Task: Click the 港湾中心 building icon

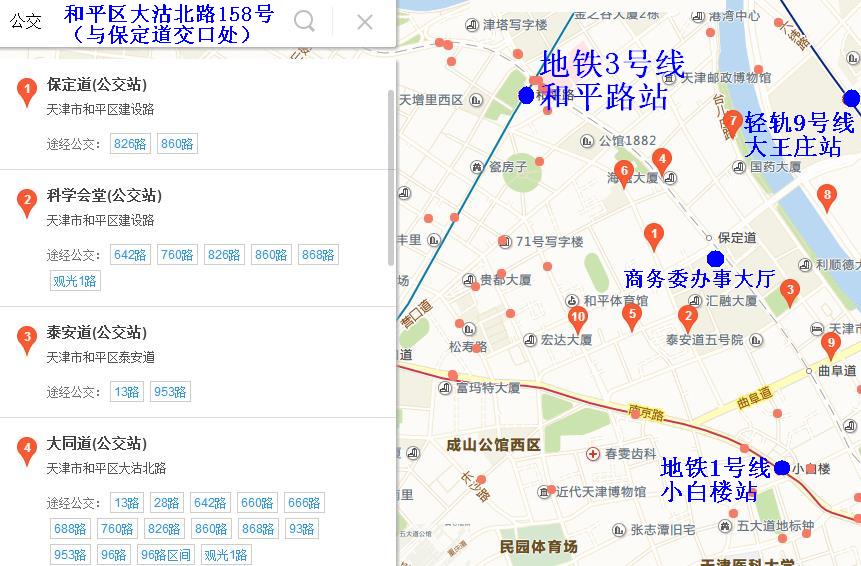Action: coord(697,16)
